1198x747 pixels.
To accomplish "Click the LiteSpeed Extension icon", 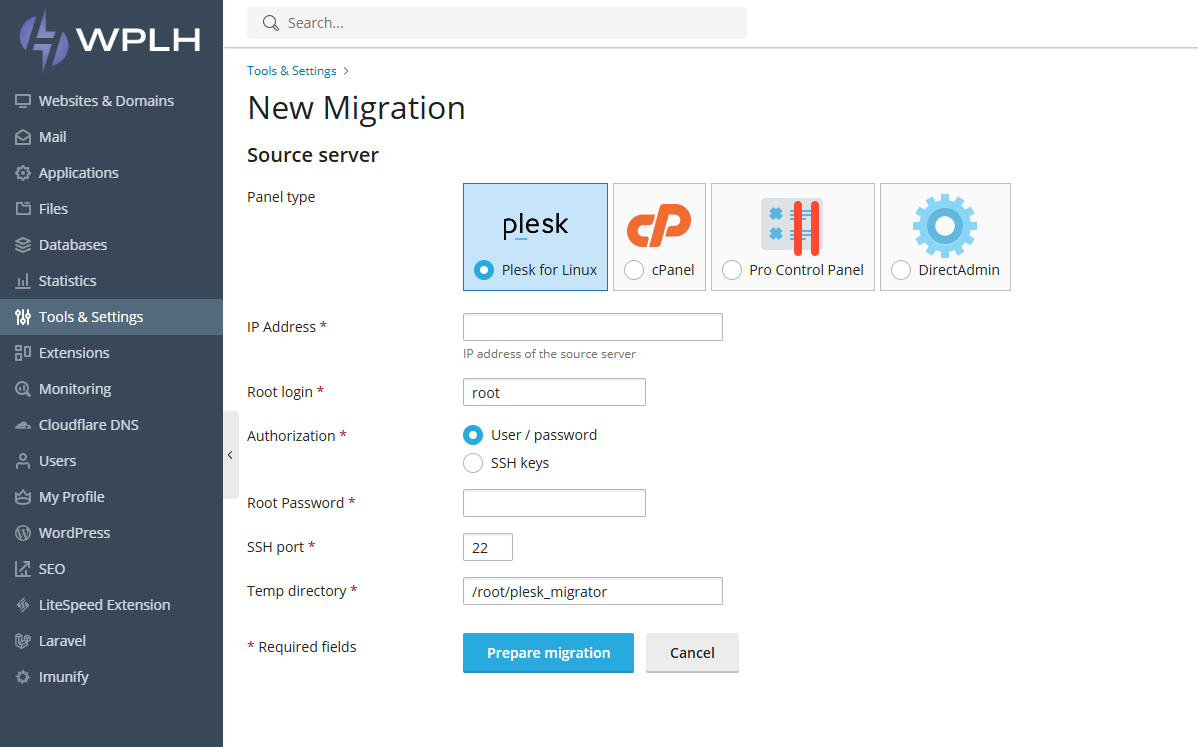I will [23, 605].
